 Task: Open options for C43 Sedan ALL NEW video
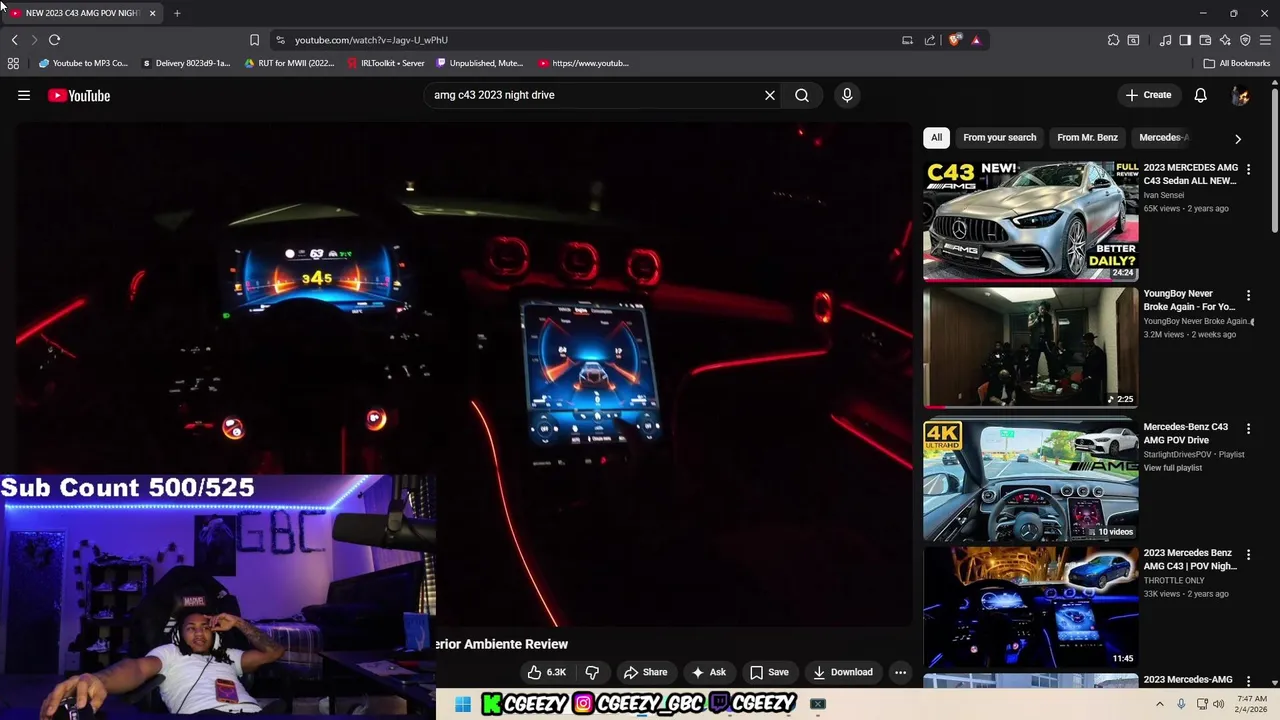click(x=1248, y=170)
